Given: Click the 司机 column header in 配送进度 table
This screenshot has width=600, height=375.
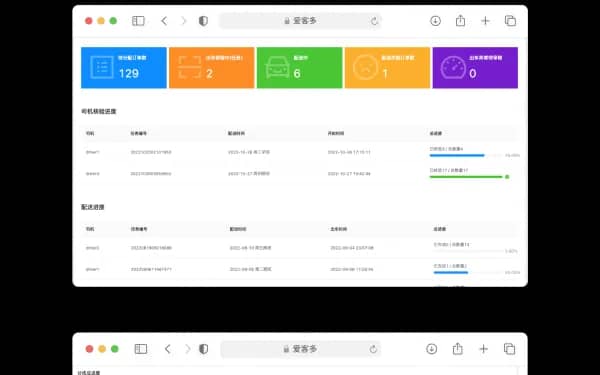Looking at the screenshot, I should 90,229.
